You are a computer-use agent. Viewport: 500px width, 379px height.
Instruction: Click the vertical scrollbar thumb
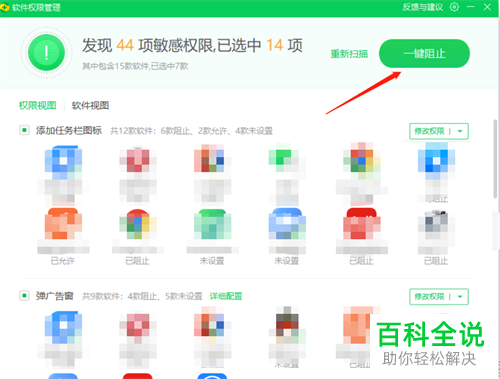[x=496, y=159]
